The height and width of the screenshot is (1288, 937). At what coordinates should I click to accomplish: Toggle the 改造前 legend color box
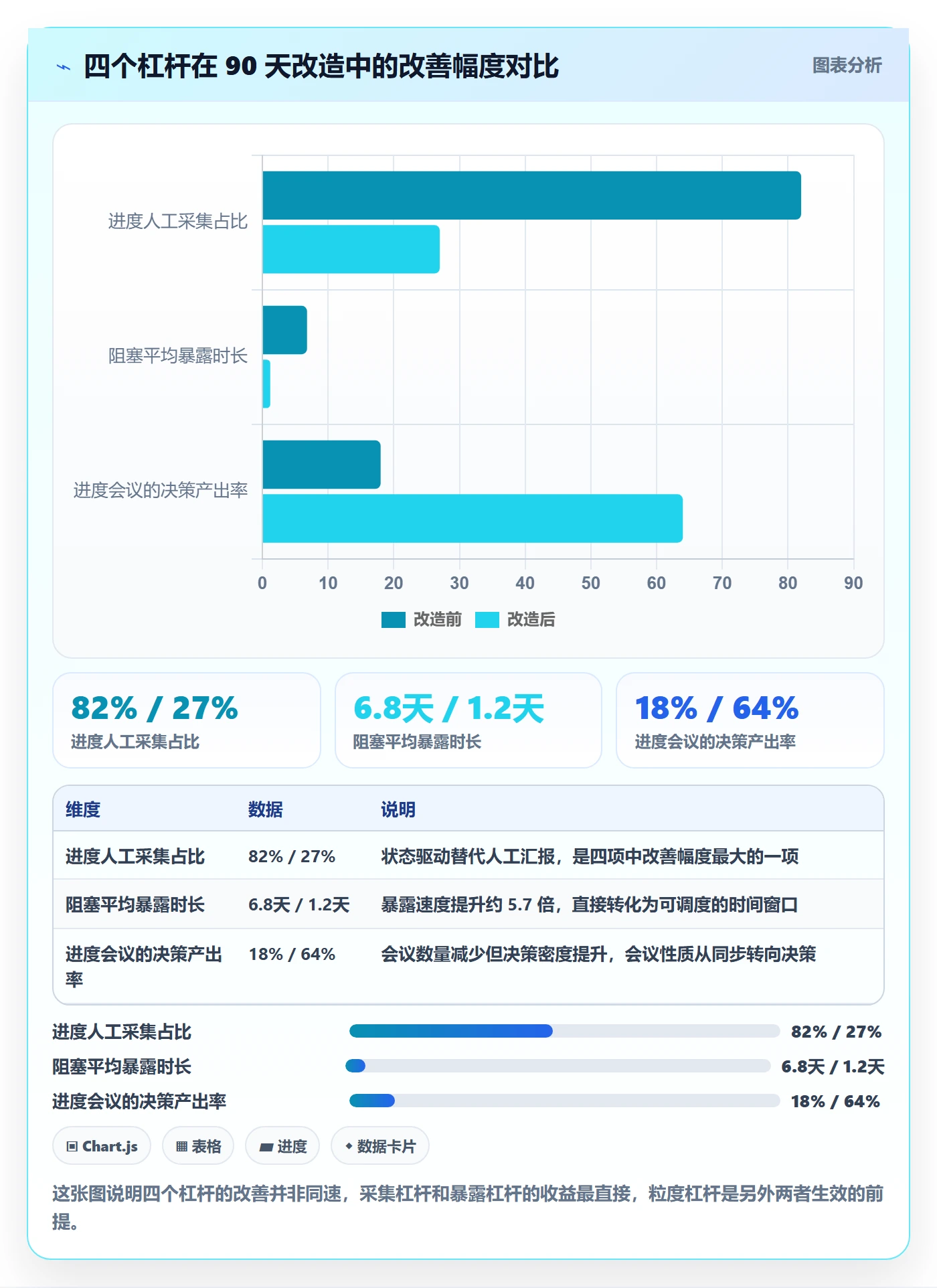[x=394, y=620]
